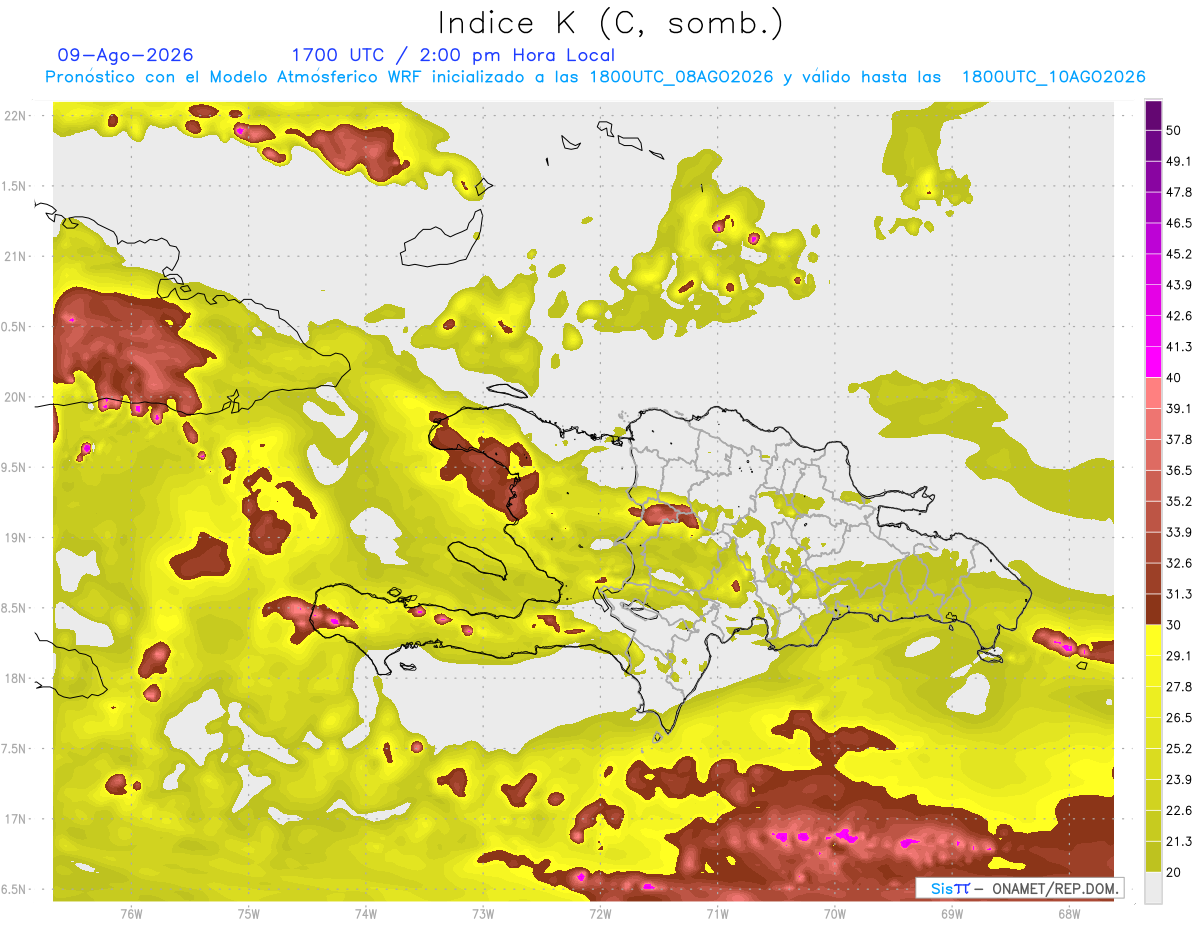The width and height of the screenshot is (1200, 927).
Task: Click the "17N" latitude axis label
Action: pos(15,819)
